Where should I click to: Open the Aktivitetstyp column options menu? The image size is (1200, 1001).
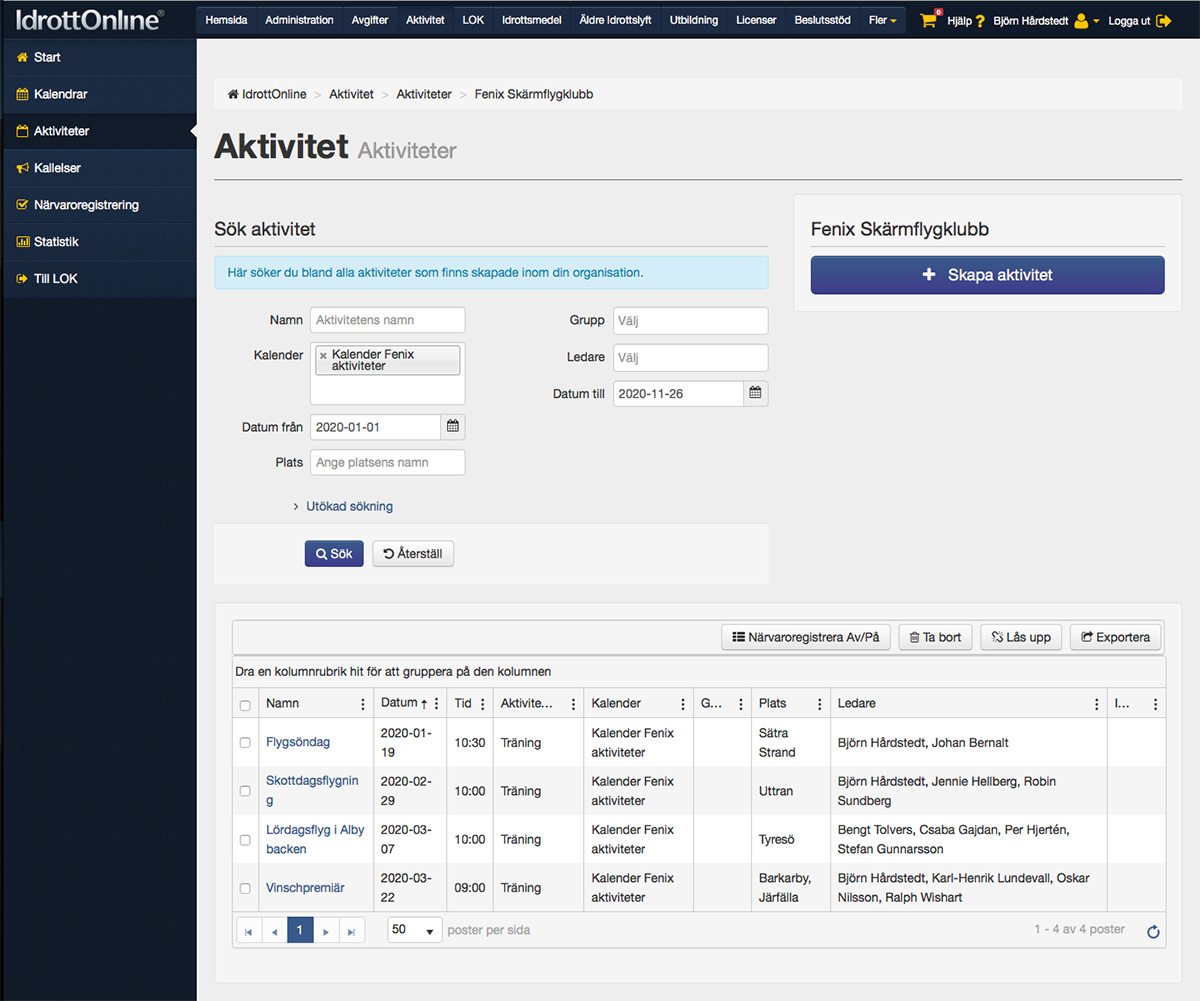(573, 704)
